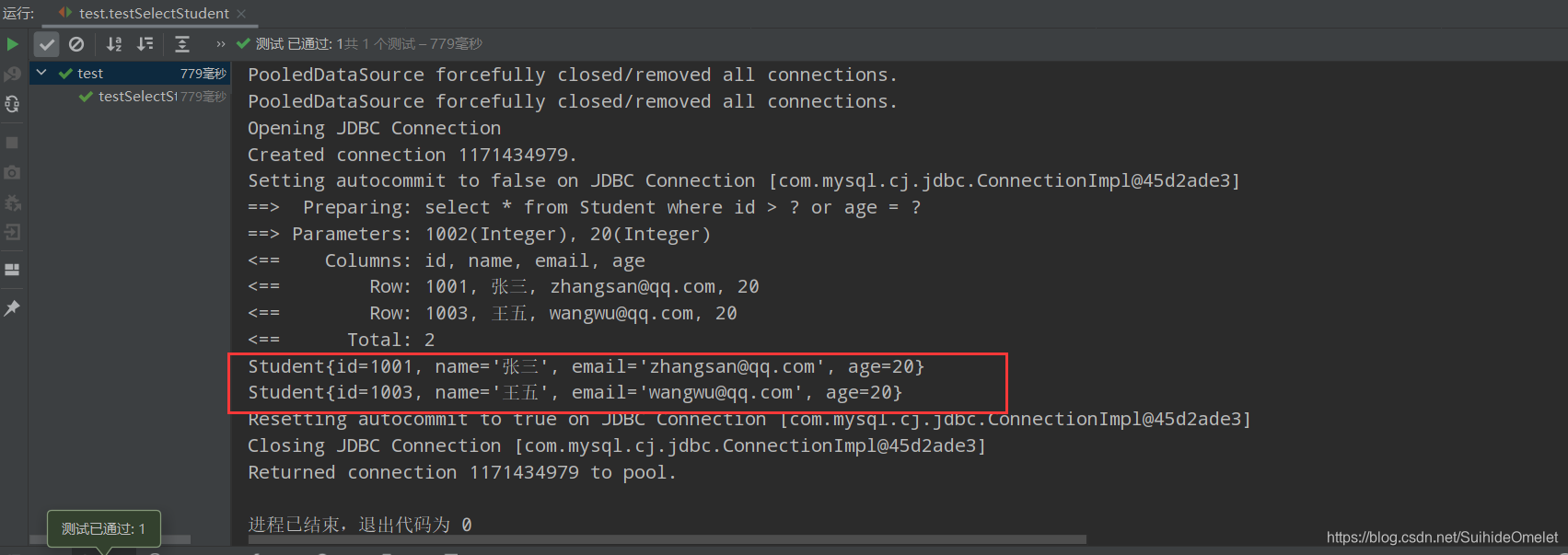Click the 'Total: 2' log line
Screen dimensions: 1568x555
point(342,340)
